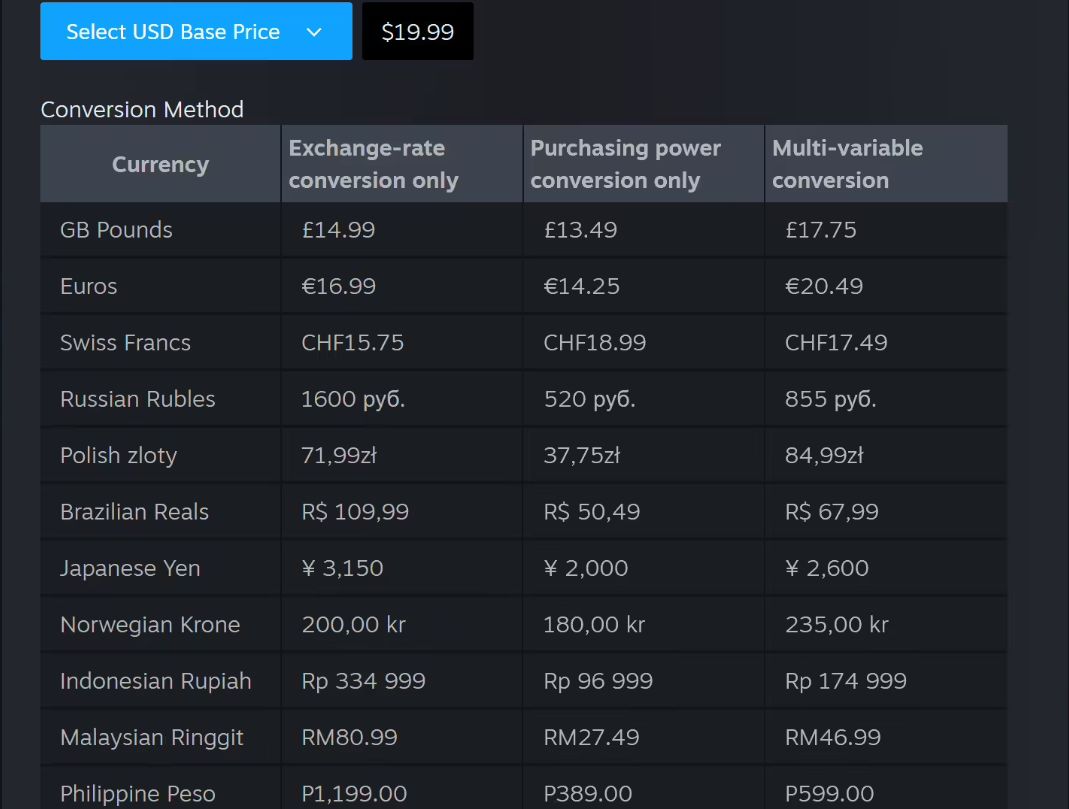Click the Indonesian Rupiah row label
The image size is (1069, 809).
(x=156, y=681)
